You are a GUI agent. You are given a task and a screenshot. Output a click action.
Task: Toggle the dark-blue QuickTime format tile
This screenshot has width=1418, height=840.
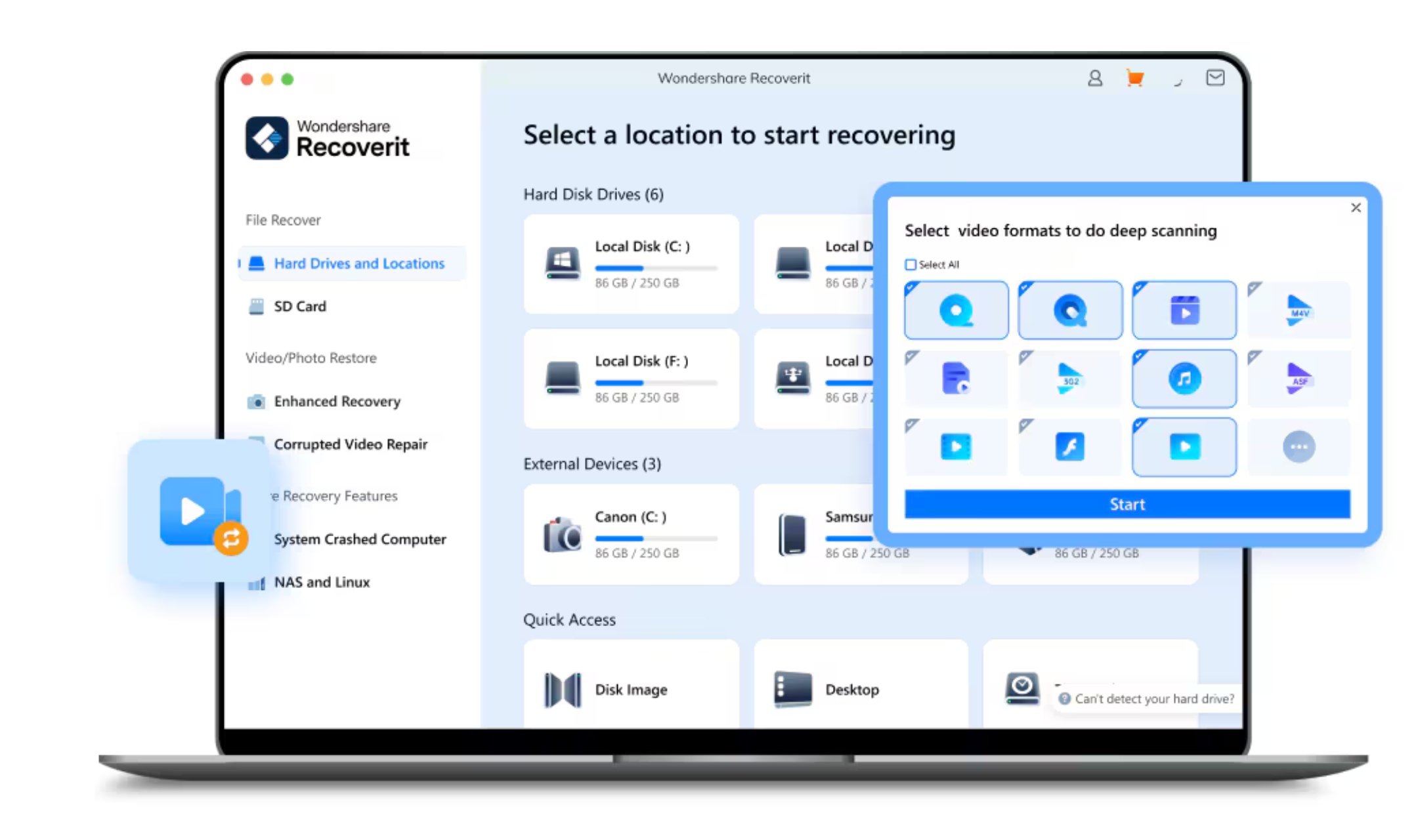[x=1070, y=310]
